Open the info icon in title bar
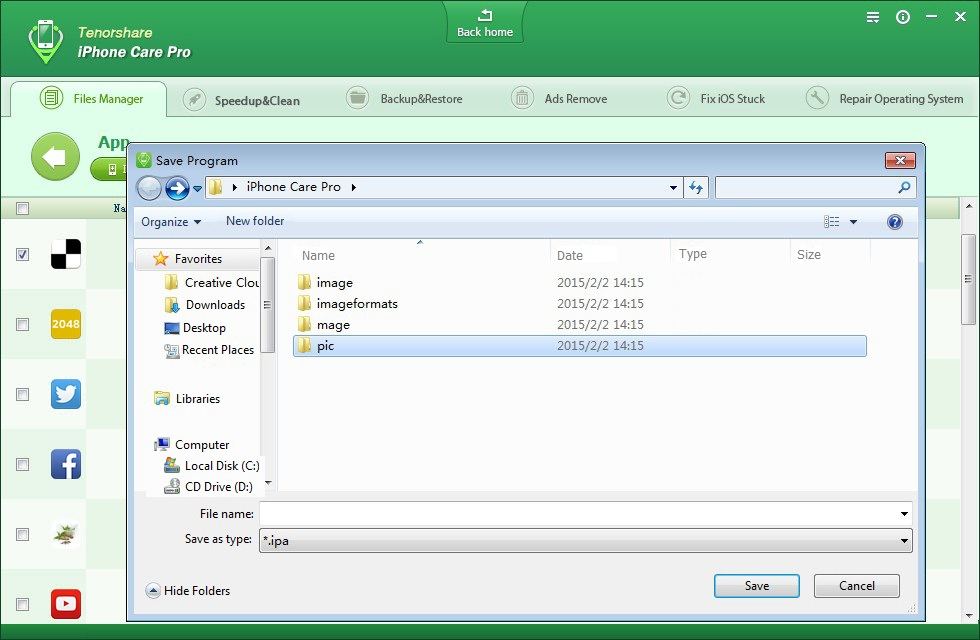Viewport: 980px width, 640px height. tap(902, 18)
